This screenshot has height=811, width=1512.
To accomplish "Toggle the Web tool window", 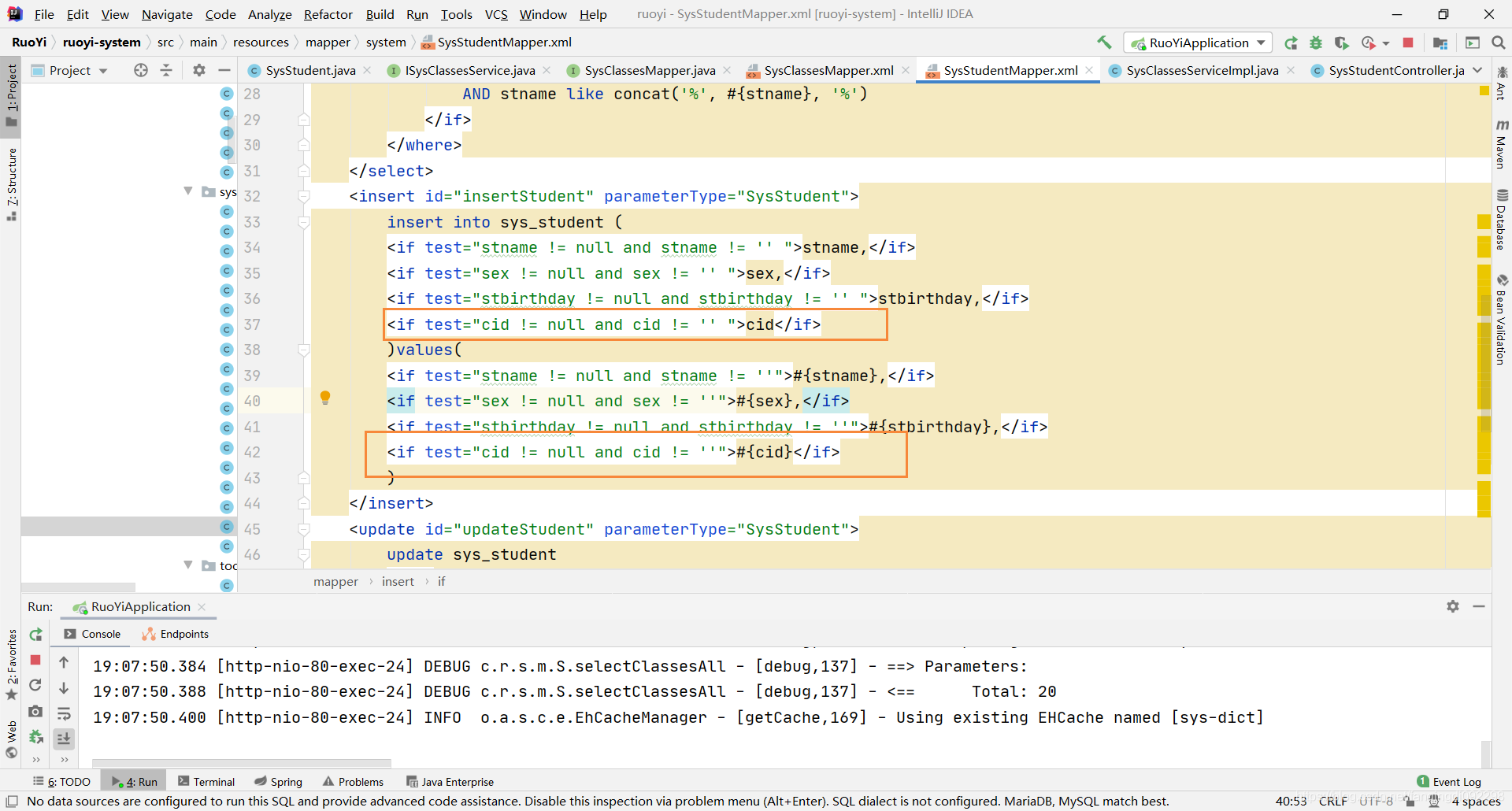I will tap(11, 739).
